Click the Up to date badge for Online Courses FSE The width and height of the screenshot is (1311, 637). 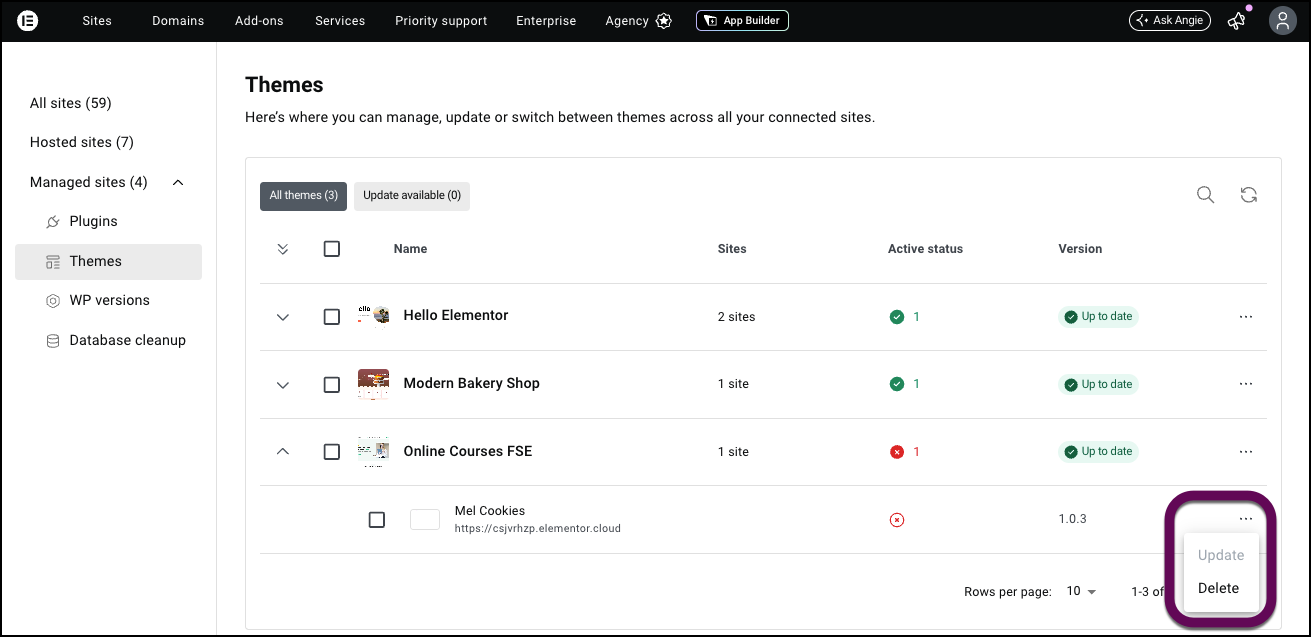(x=1098, y=452)
